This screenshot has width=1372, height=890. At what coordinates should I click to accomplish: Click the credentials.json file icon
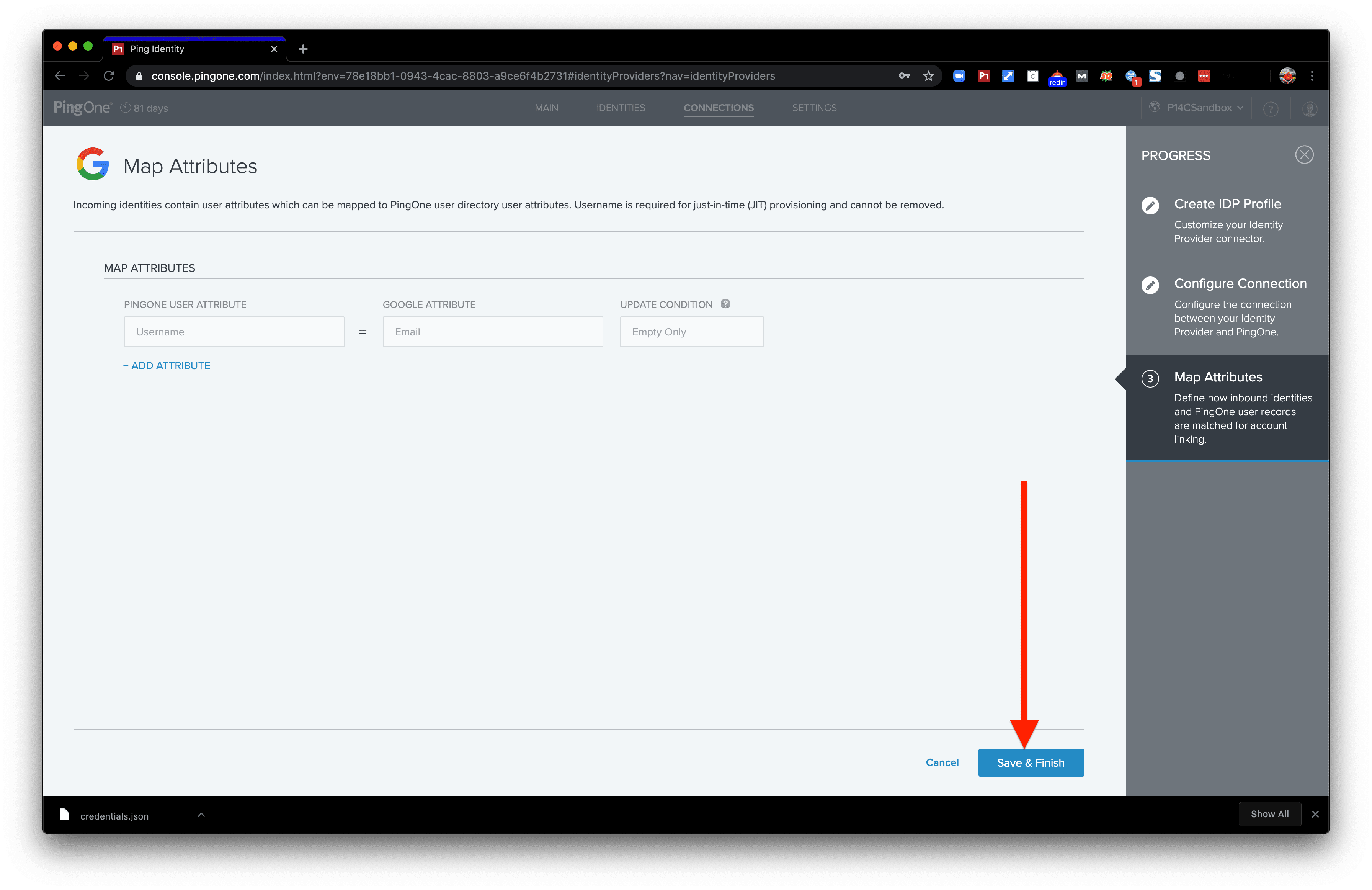(x=65, y=815)
